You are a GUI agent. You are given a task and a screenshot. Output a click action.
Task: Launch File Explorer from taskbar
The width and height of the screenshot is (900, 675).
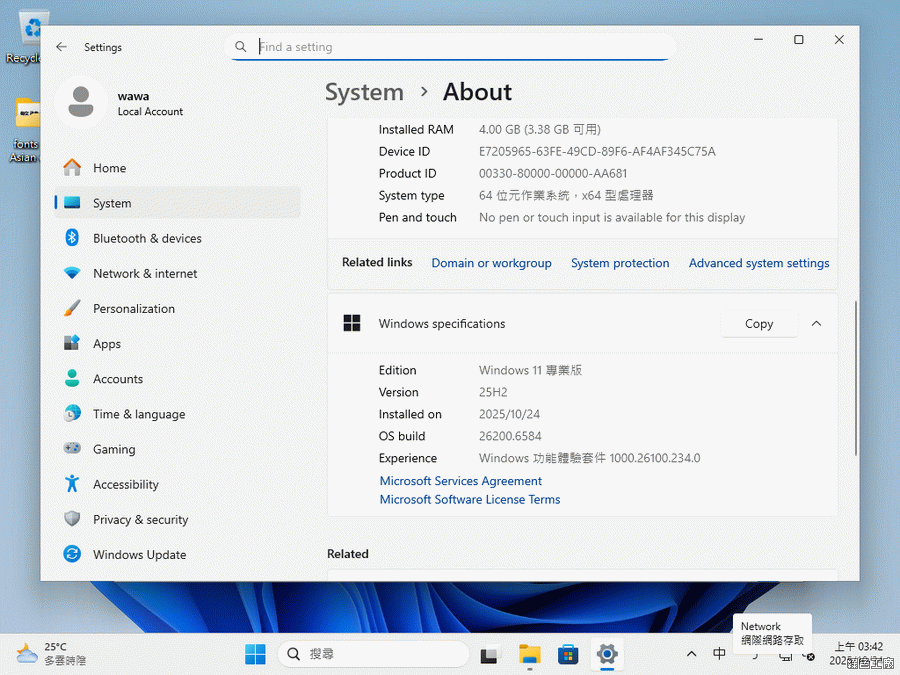point(529,655)
